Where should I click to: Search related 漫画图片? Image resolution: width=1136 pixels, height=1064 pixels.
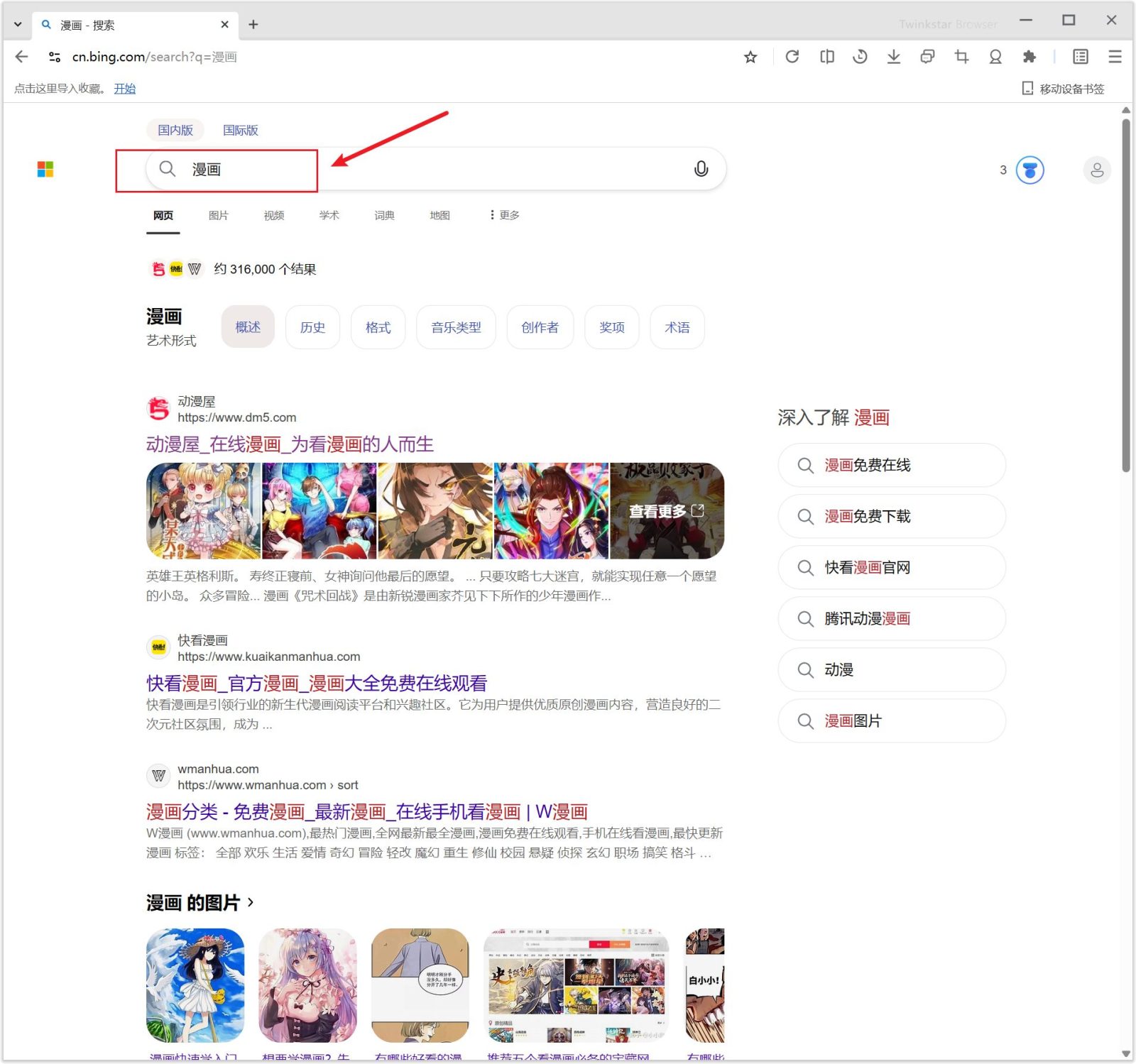point(892,720)
